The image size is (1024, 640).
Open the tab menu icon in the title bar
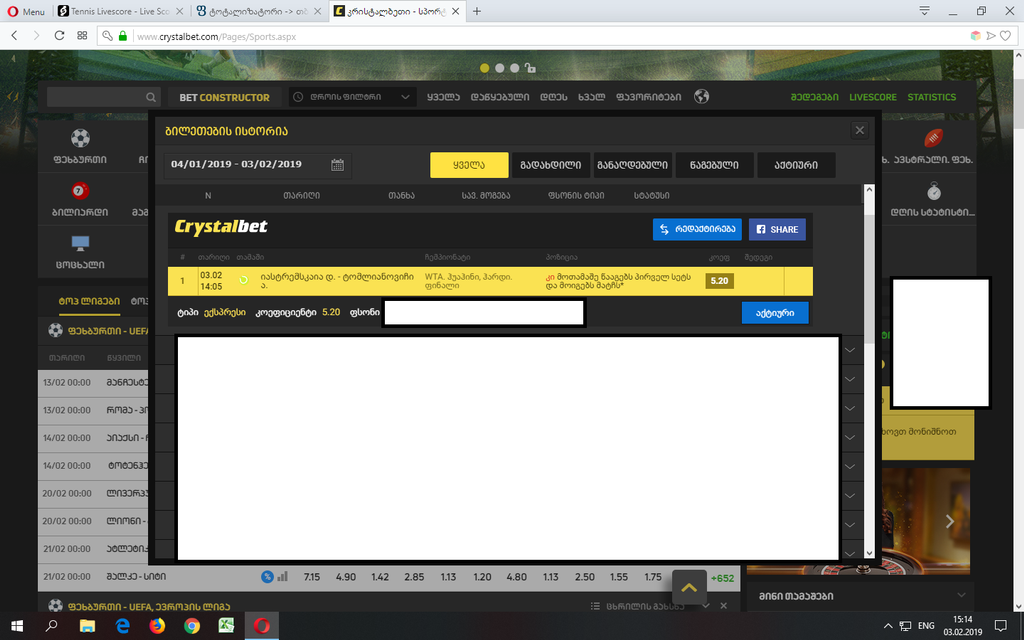pos(924,10)
